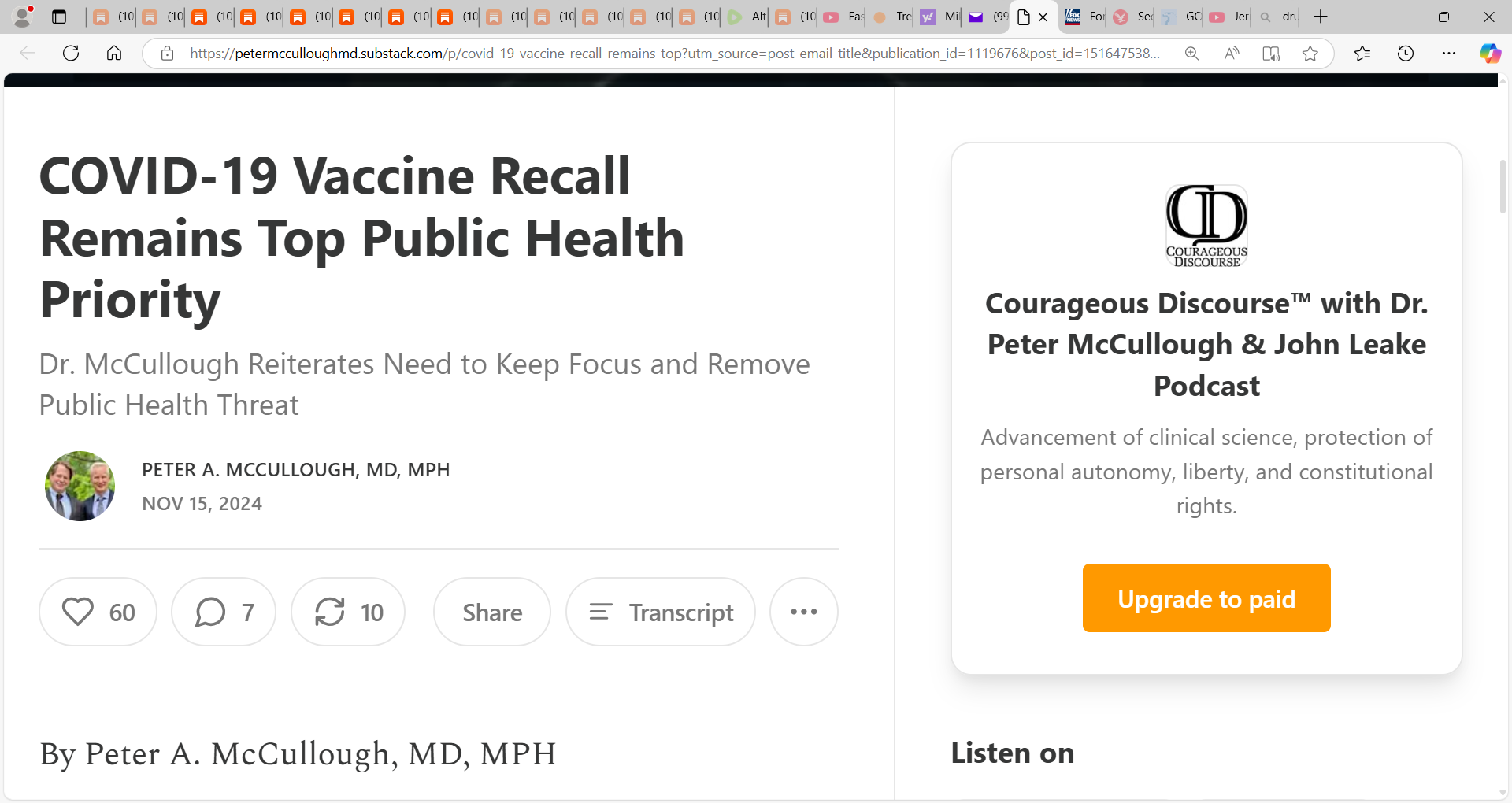1512x803 pixels.
Task: Open browser History clock icon
Action: (1406, 54)
